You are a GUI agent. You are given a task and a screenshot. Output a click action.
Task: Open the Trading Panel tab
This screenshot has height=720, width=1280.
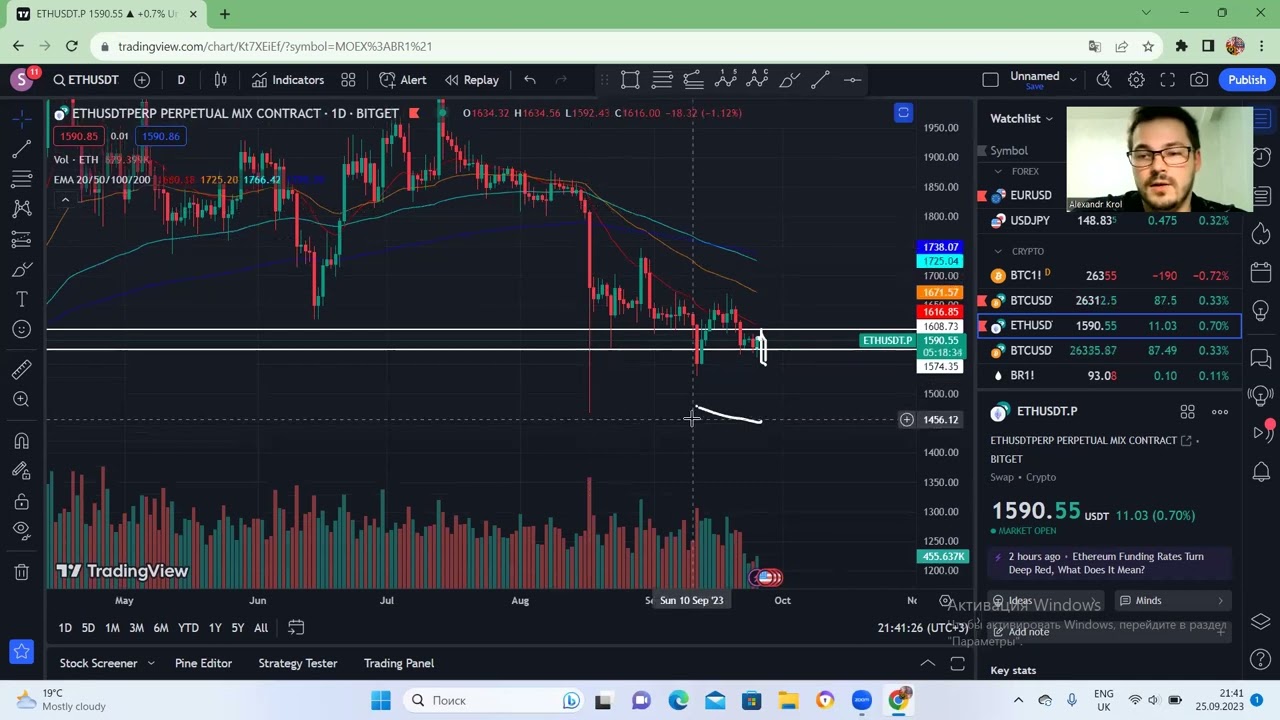[x=399, y=663]
